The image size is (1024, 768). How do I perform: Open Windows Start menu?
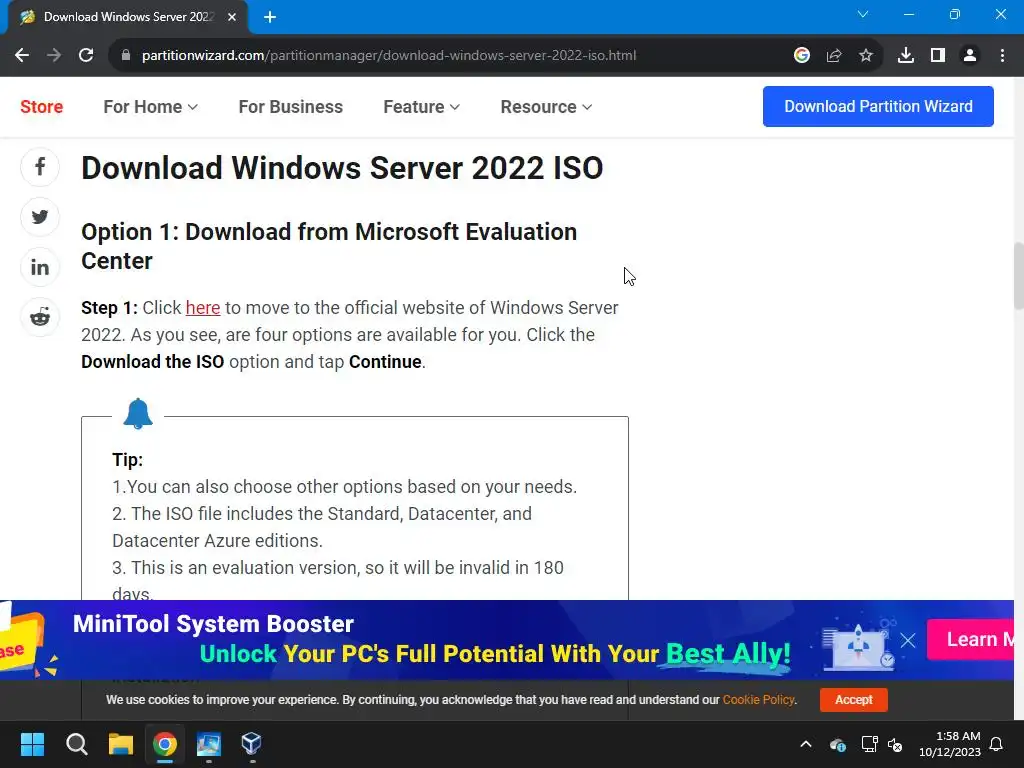[x=32, y=744]
